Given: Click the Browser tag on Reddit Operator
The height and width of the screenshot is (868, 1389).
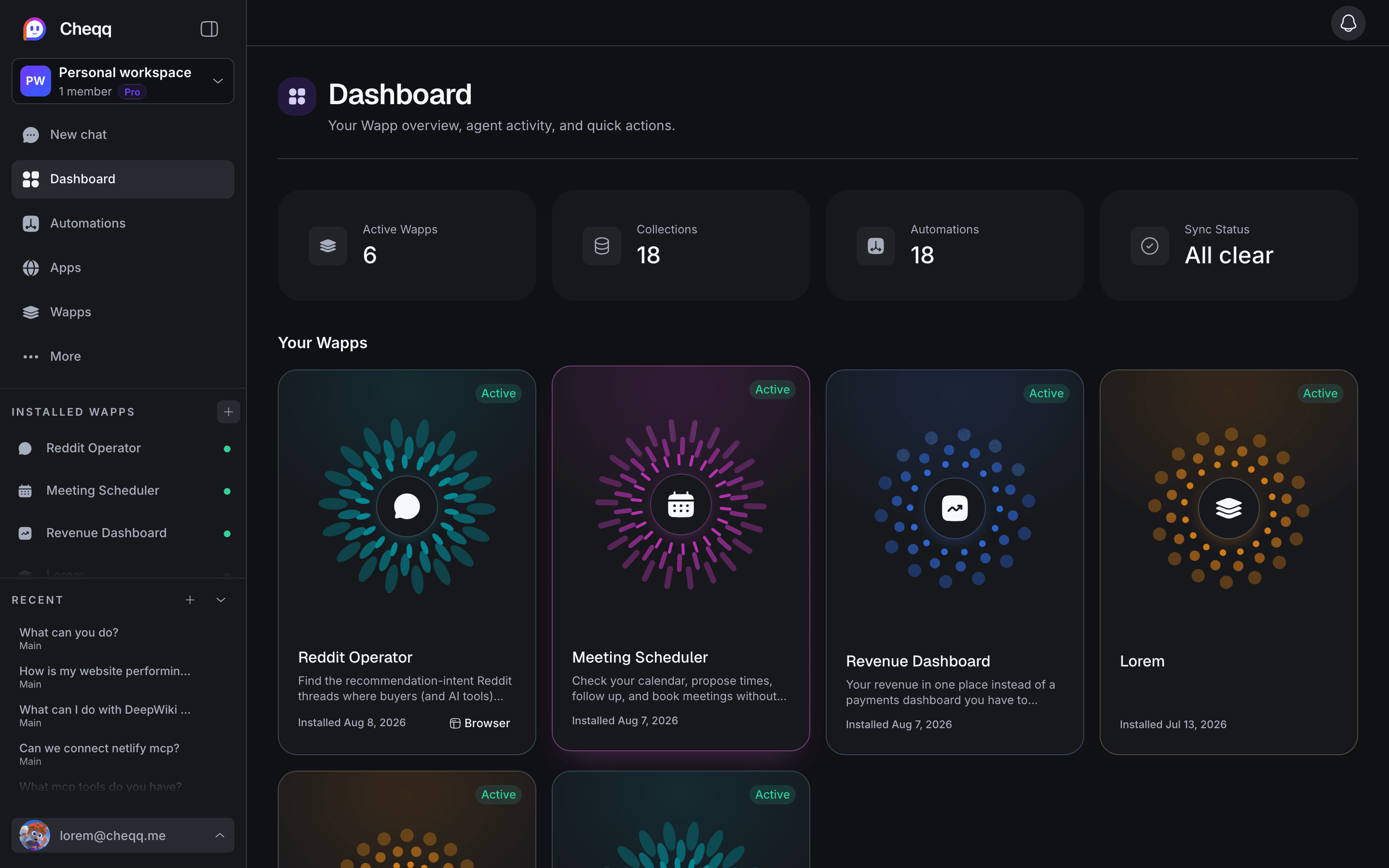Looking at the screenshot, I should pyautogui.click(x=480, y=723).
